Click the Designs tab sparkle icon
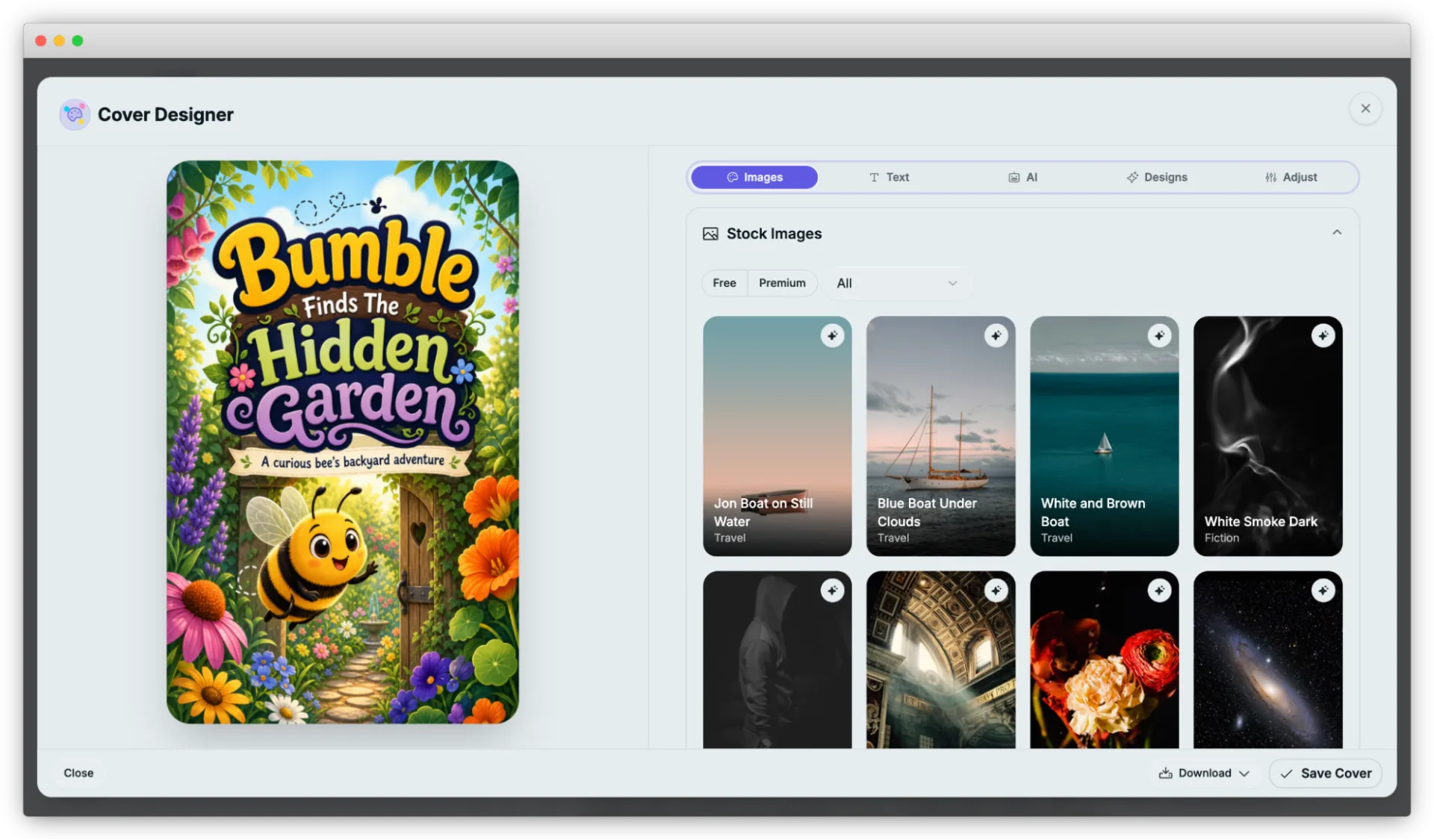This screenshot has width=1434, height=840. 1132,177
